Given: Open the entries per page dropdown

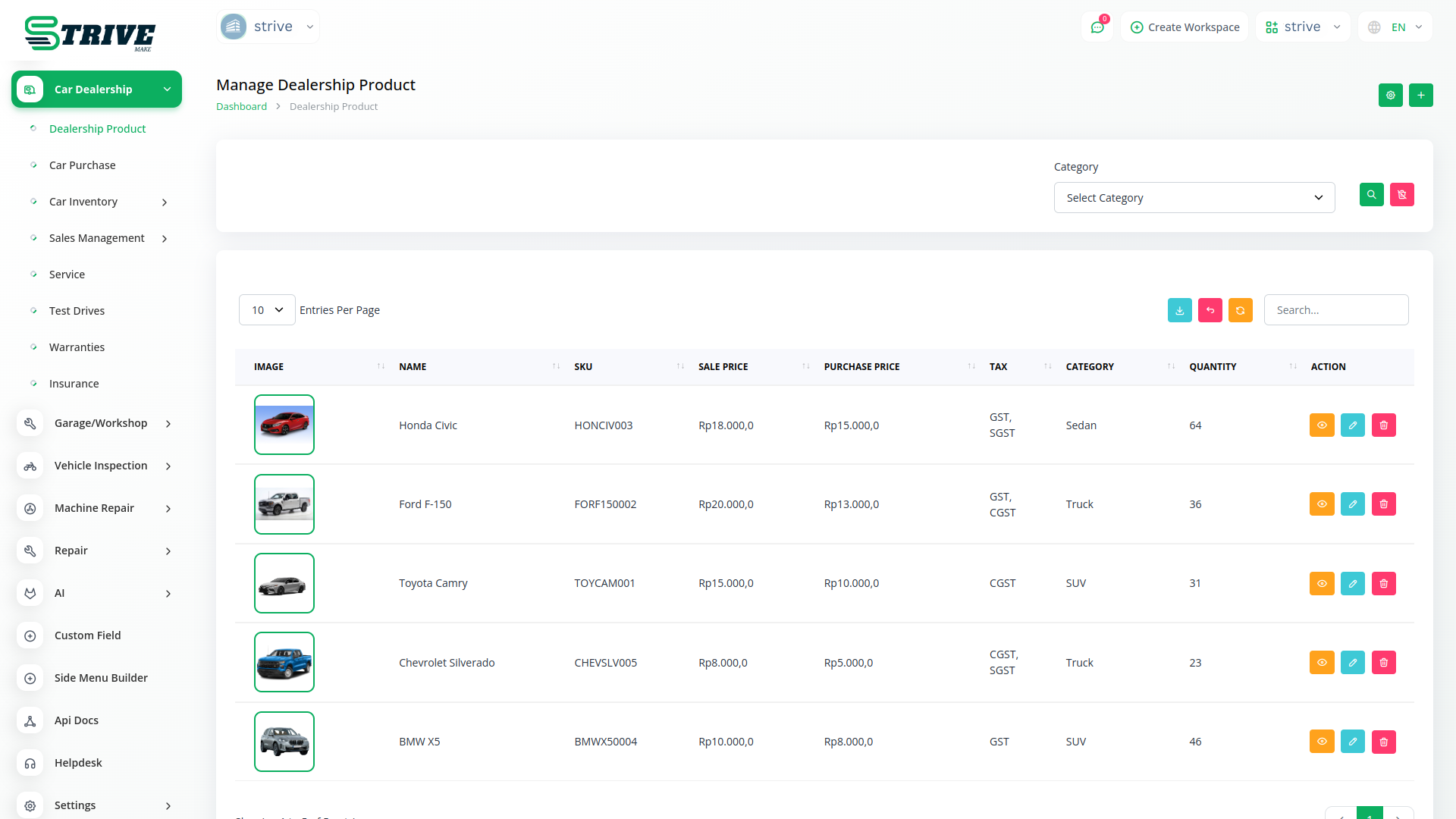Looking at the screenshot, I should coord(266,310).
